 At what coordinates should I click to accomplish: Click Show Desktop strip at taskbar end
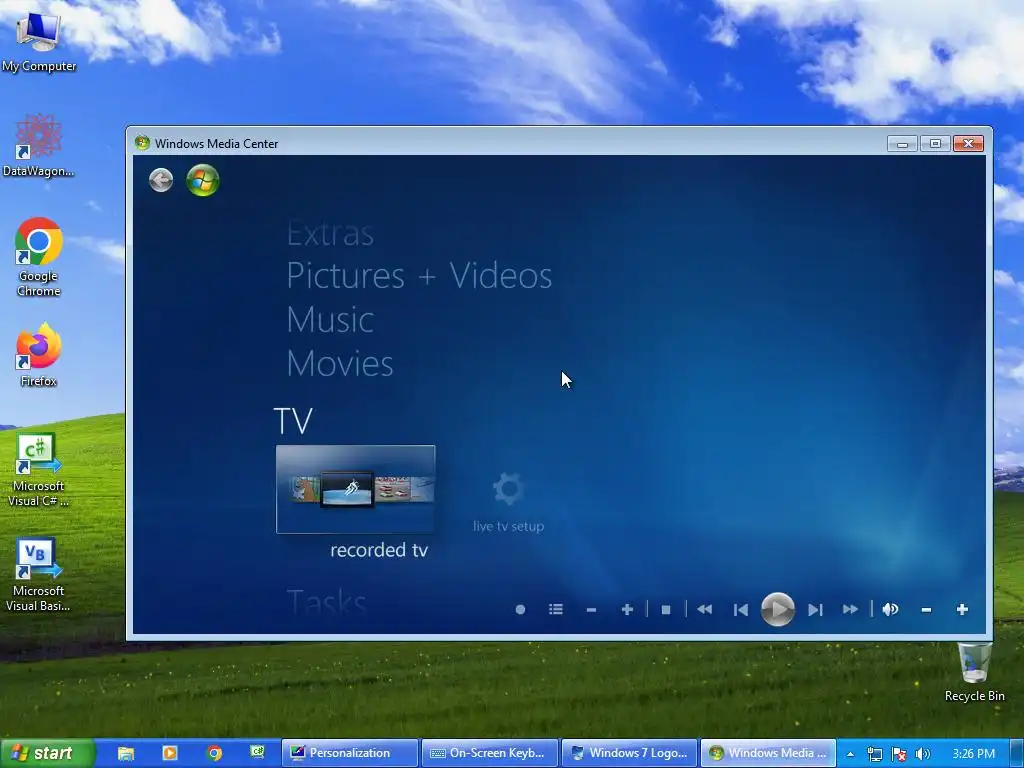[1017, 753]
